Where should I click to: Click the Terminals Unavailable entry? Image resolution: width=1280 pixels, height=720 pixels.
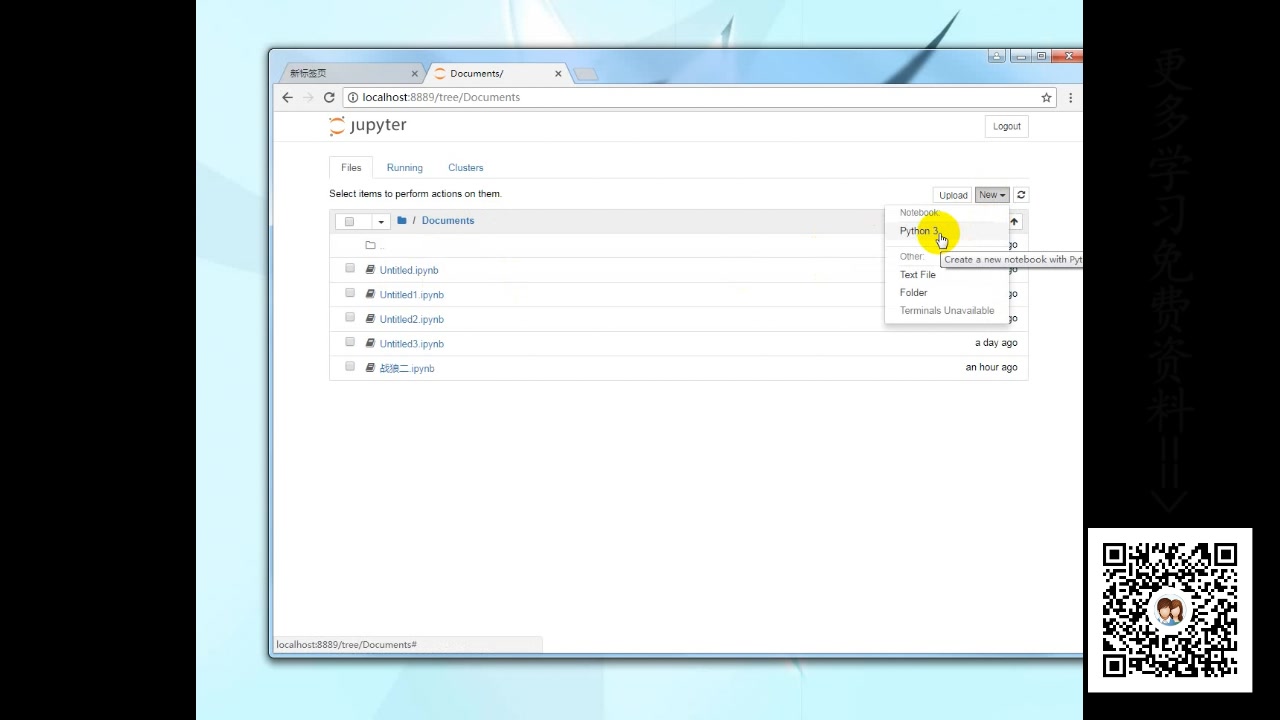point(947,310)
